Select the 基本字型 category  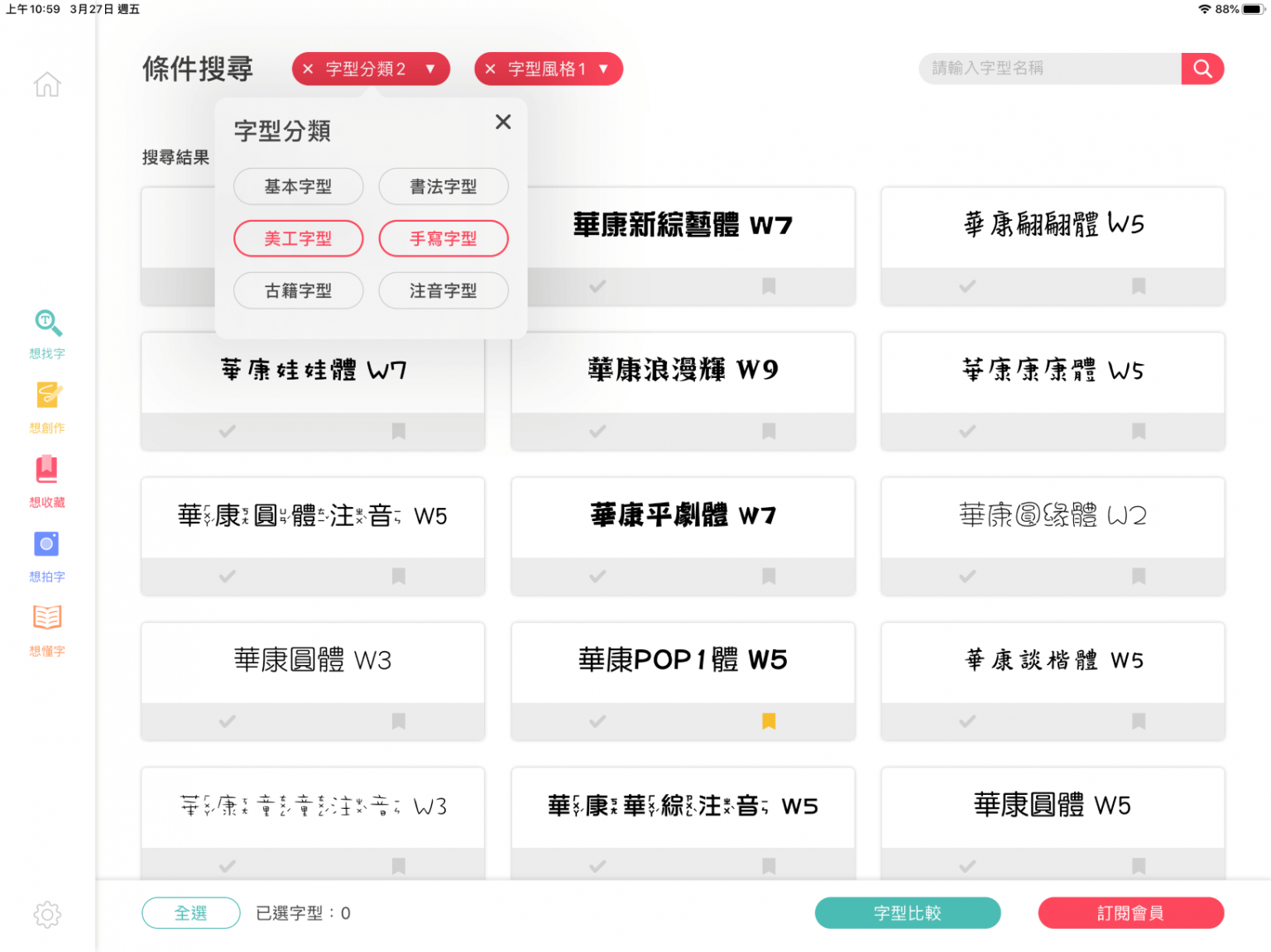pos(298,187)
